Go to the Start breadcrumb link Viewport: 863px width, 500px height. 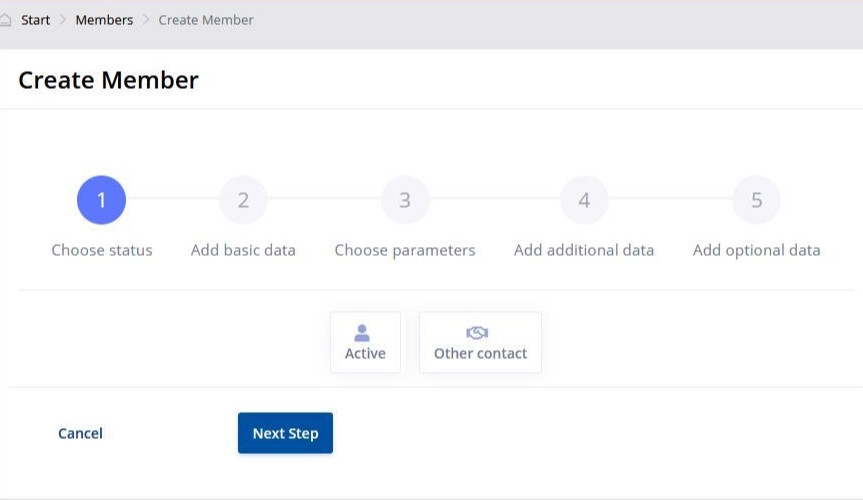click(x=36, y=20)
